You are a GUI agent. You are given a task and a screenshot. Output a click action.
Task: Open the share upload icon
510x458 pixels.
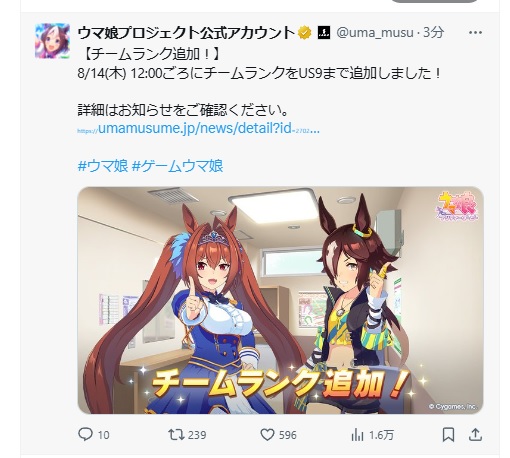coord(475,434)
